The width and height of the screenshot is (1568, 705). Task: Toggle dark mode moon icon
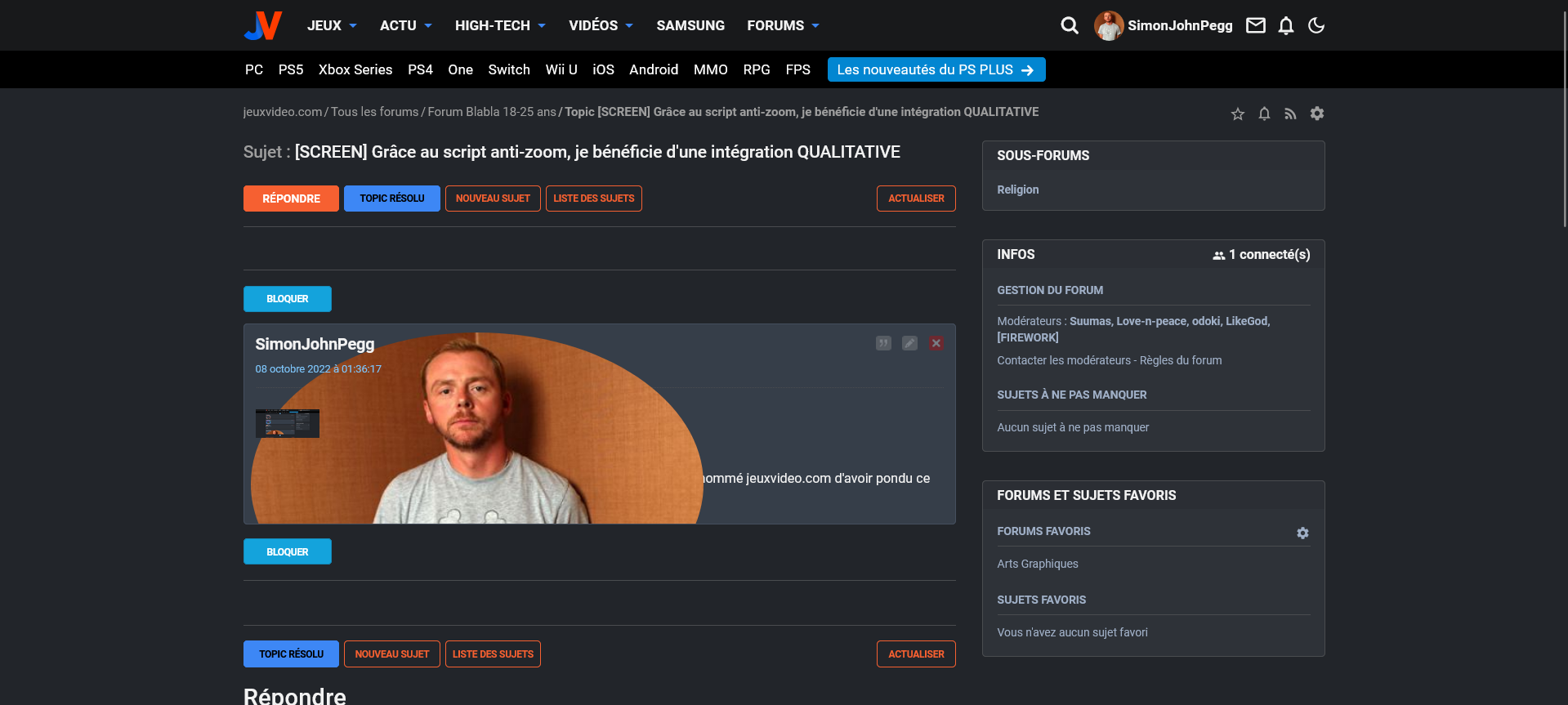pos(1316,25)
